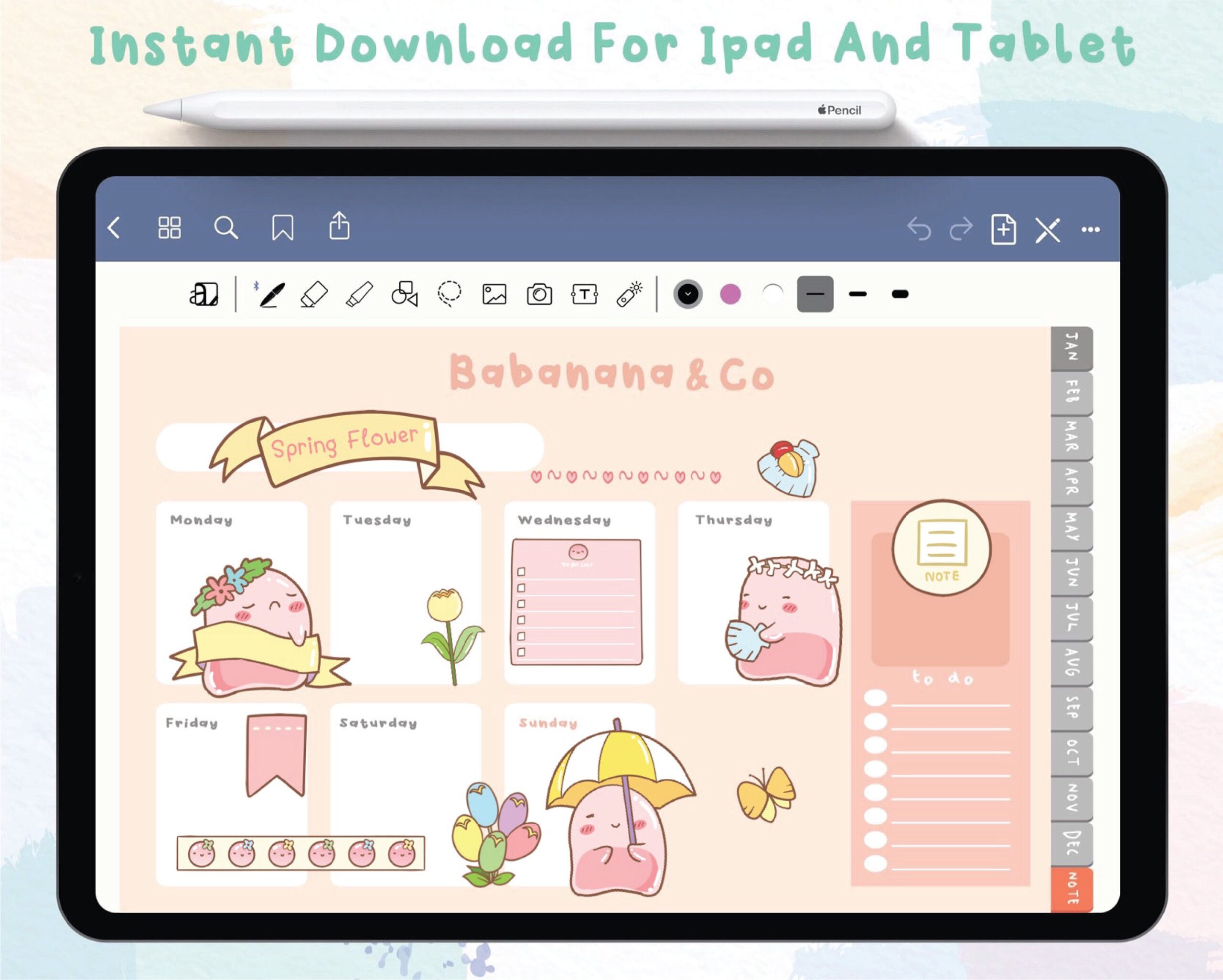Choose the white pen color
The height and width of the screenshot is (980, 1223).
click(772, 294)
